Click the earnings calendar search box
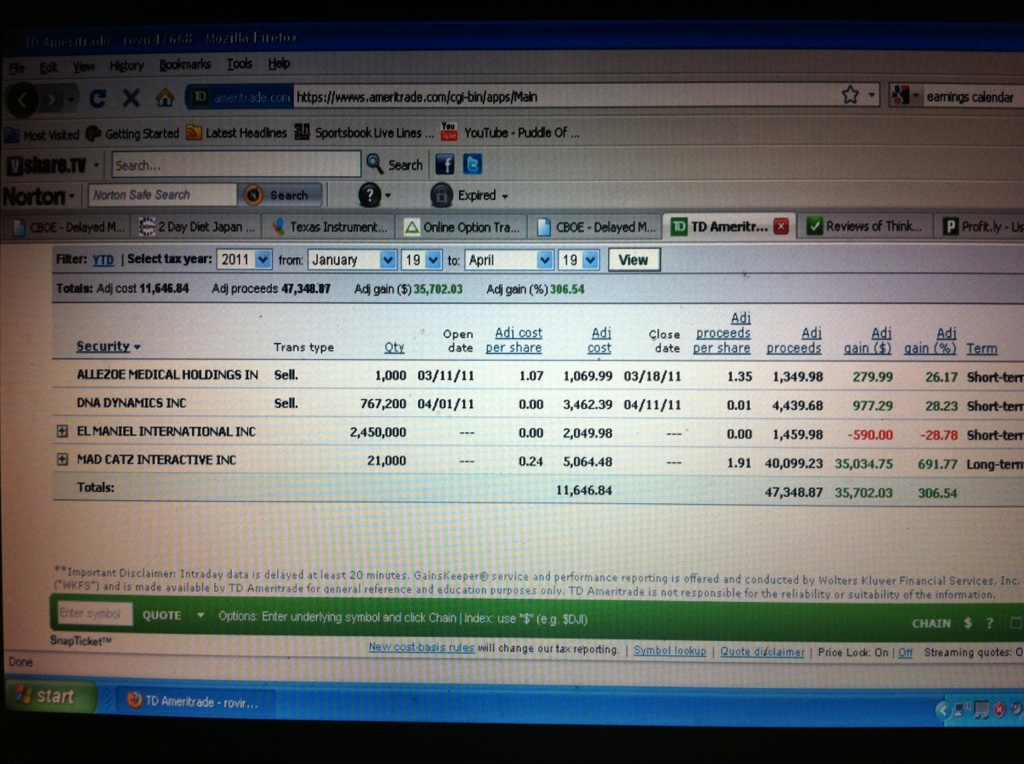 (972, 97)
